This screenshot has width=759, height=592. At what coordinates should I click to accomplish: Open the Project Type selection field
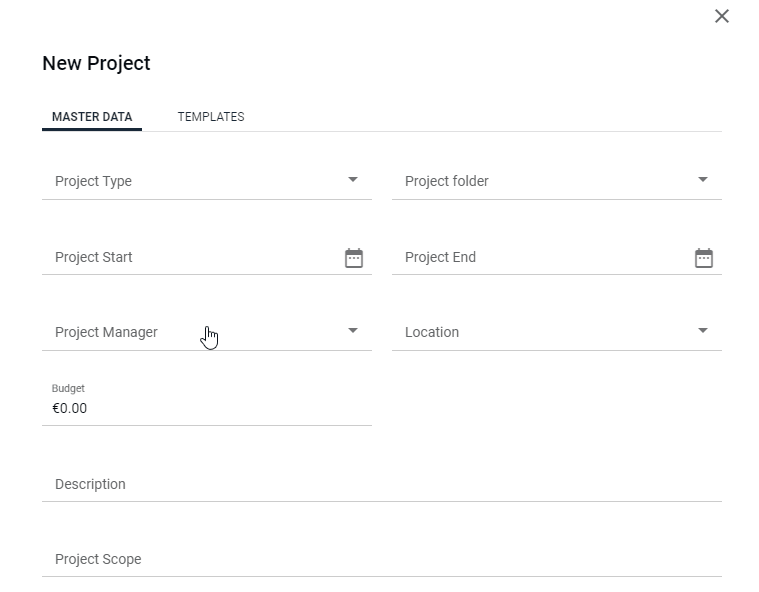pyautogui.click(x=207, y=181)
